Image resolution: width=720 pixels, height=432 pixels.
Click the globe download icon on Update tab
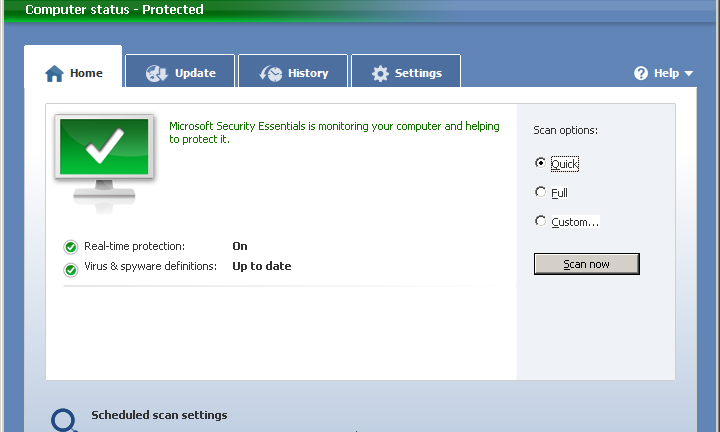[x=157, y=73]
